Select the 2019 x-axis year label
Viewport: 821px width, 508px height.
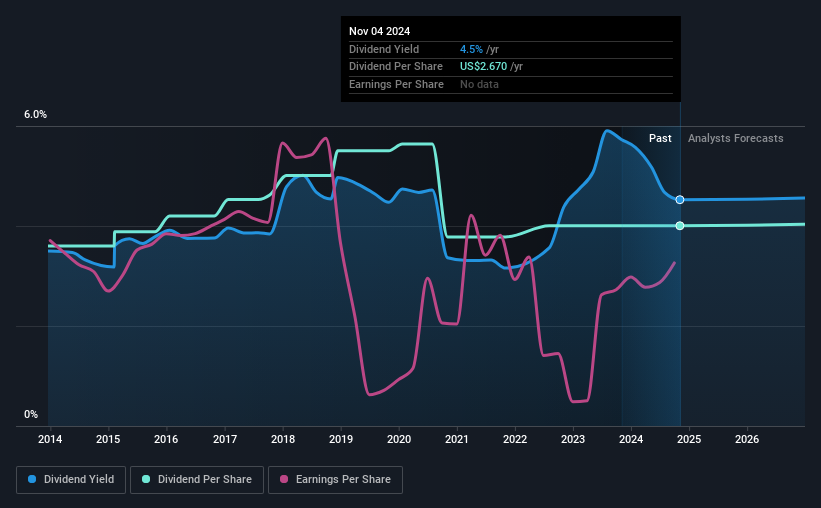coord(341,439)
